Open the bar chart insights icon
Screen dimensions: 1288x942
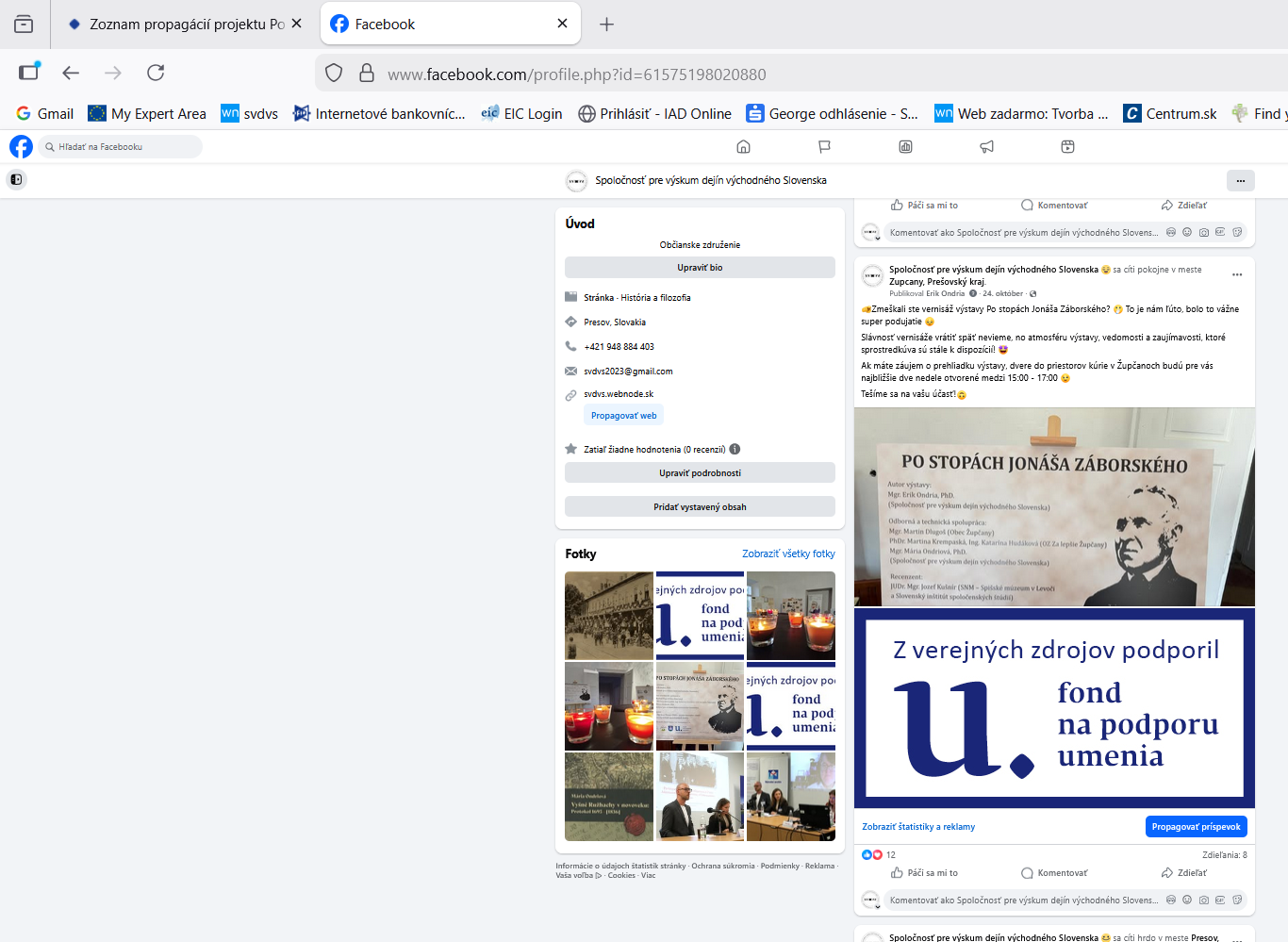tap(905, 146)
